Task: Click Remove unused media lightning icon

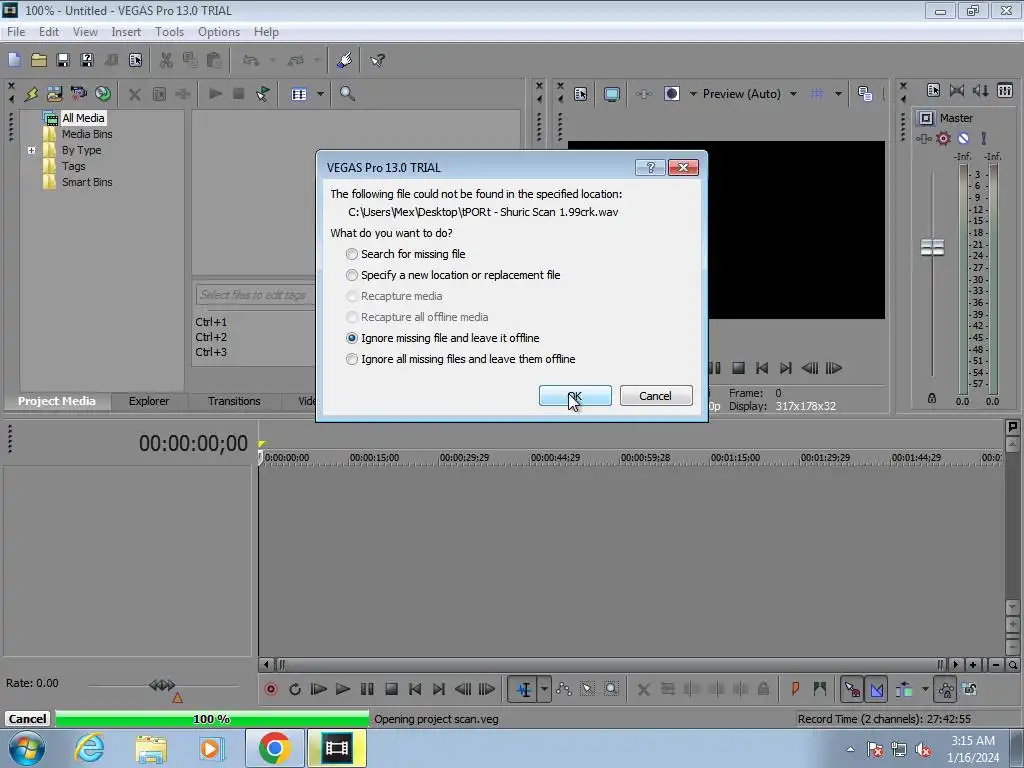Action: [31, 94]
